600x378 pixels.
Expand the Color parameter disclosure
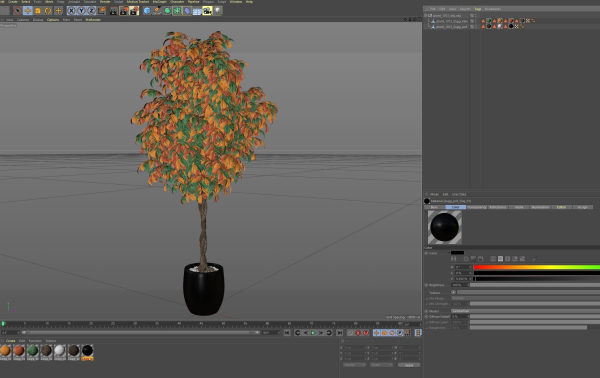(426, 253)
